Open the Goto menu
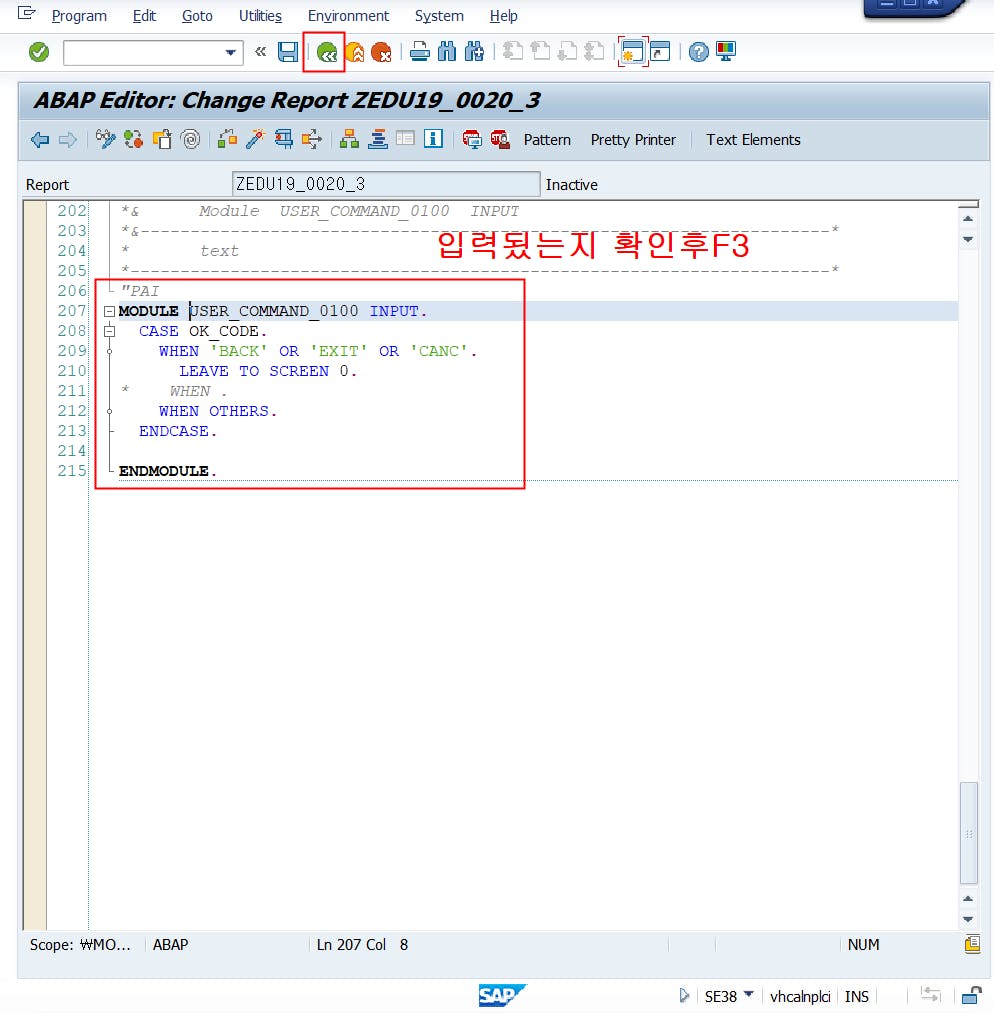 pos(197,16)
